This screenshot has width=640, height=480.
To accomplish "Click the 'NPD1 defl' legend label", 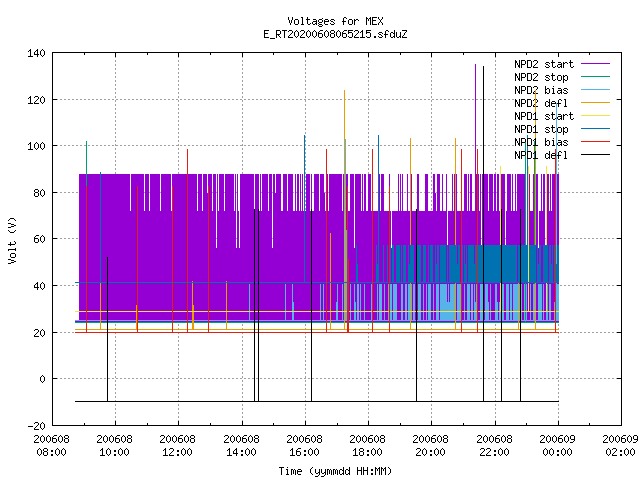I will tap(541, 156).
